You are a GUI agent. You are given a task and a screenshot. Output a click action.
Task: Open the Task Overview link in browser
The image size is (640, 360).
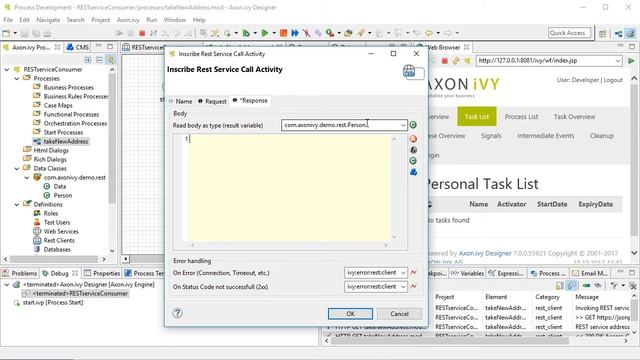pos(574,117)
